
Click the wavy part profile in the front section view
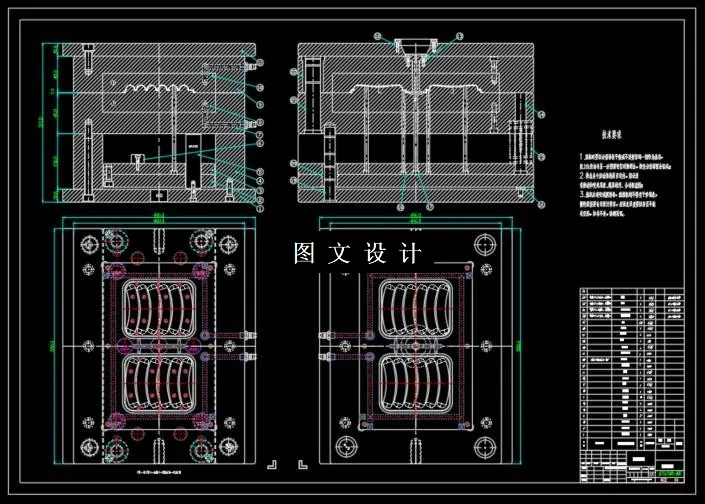tap(159, 89)
